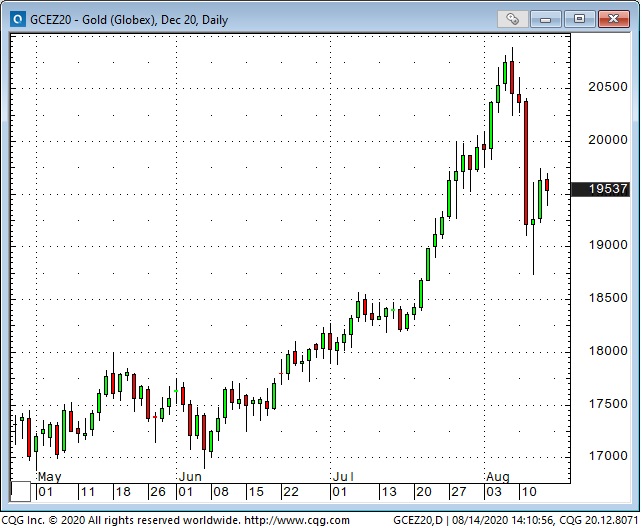642x528 pixels.
Task: Click the 08 date marker under Jun
Action: pos(221,492)
